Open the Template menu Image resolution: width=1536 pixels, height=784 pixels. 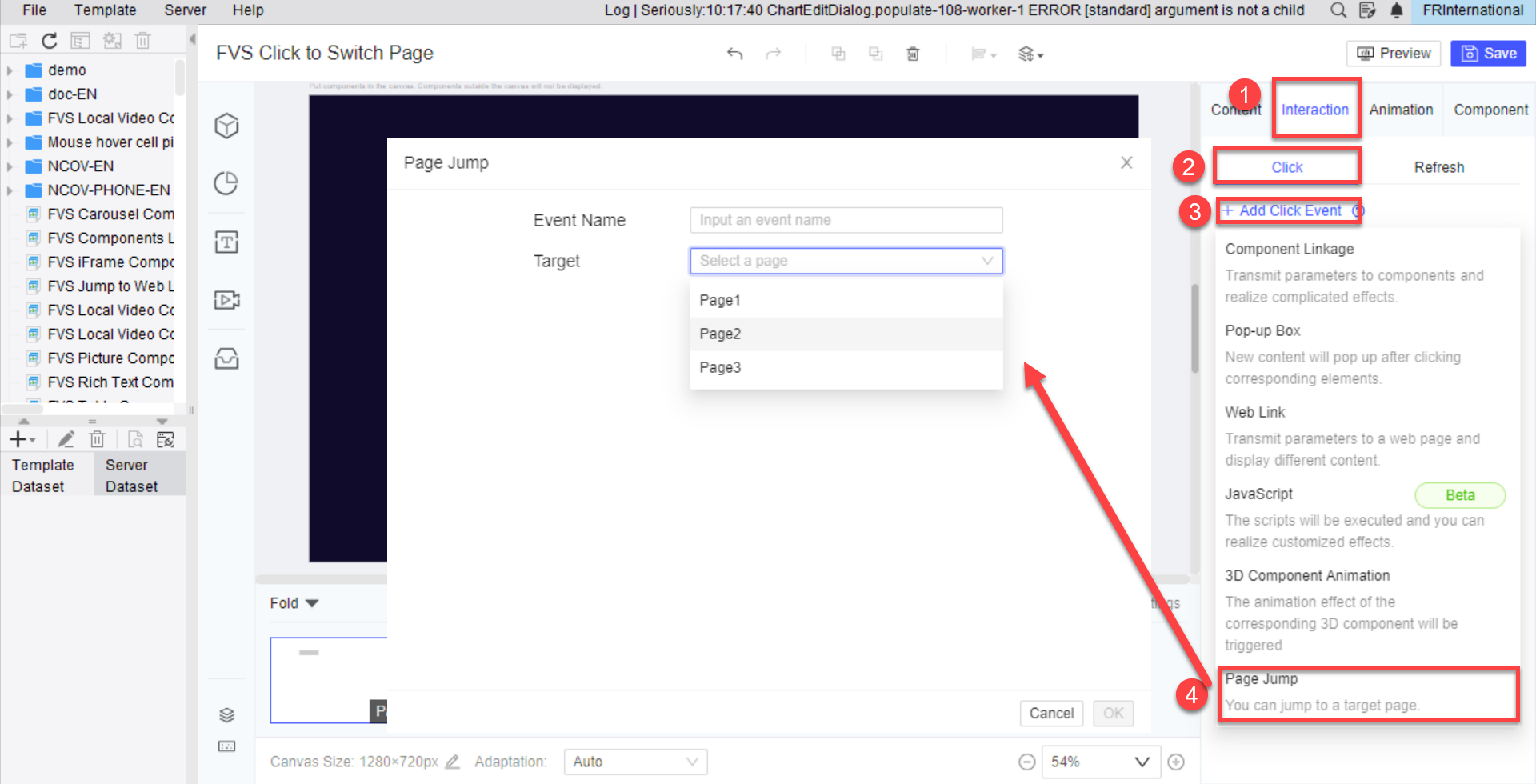(x=105, y=10)
